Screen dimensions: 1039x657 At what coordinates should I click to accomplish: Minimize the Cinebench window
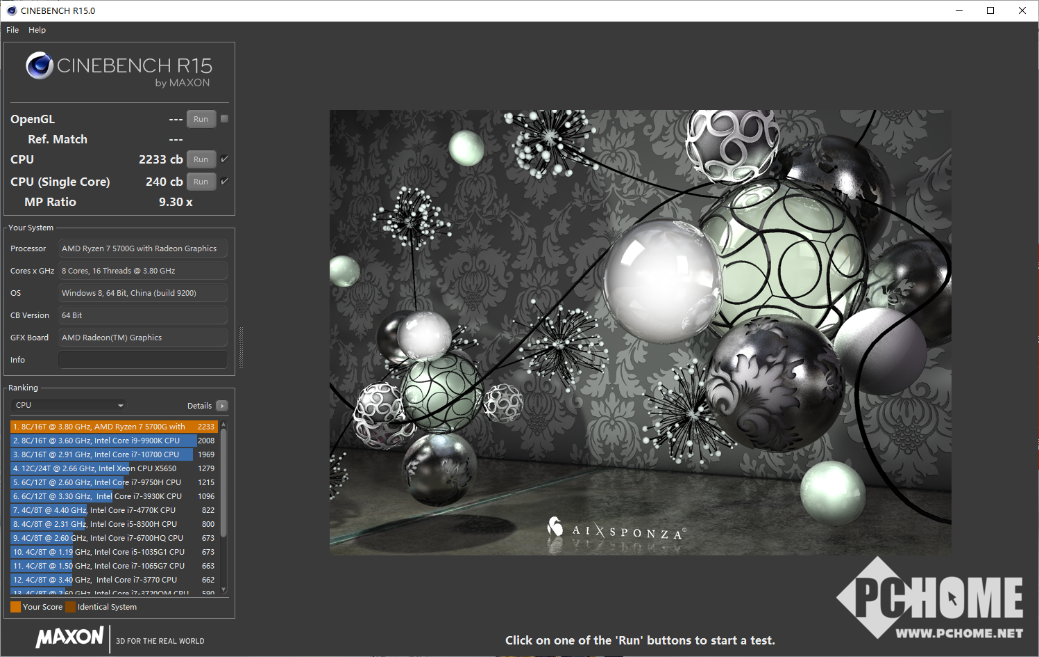(959, 11)
